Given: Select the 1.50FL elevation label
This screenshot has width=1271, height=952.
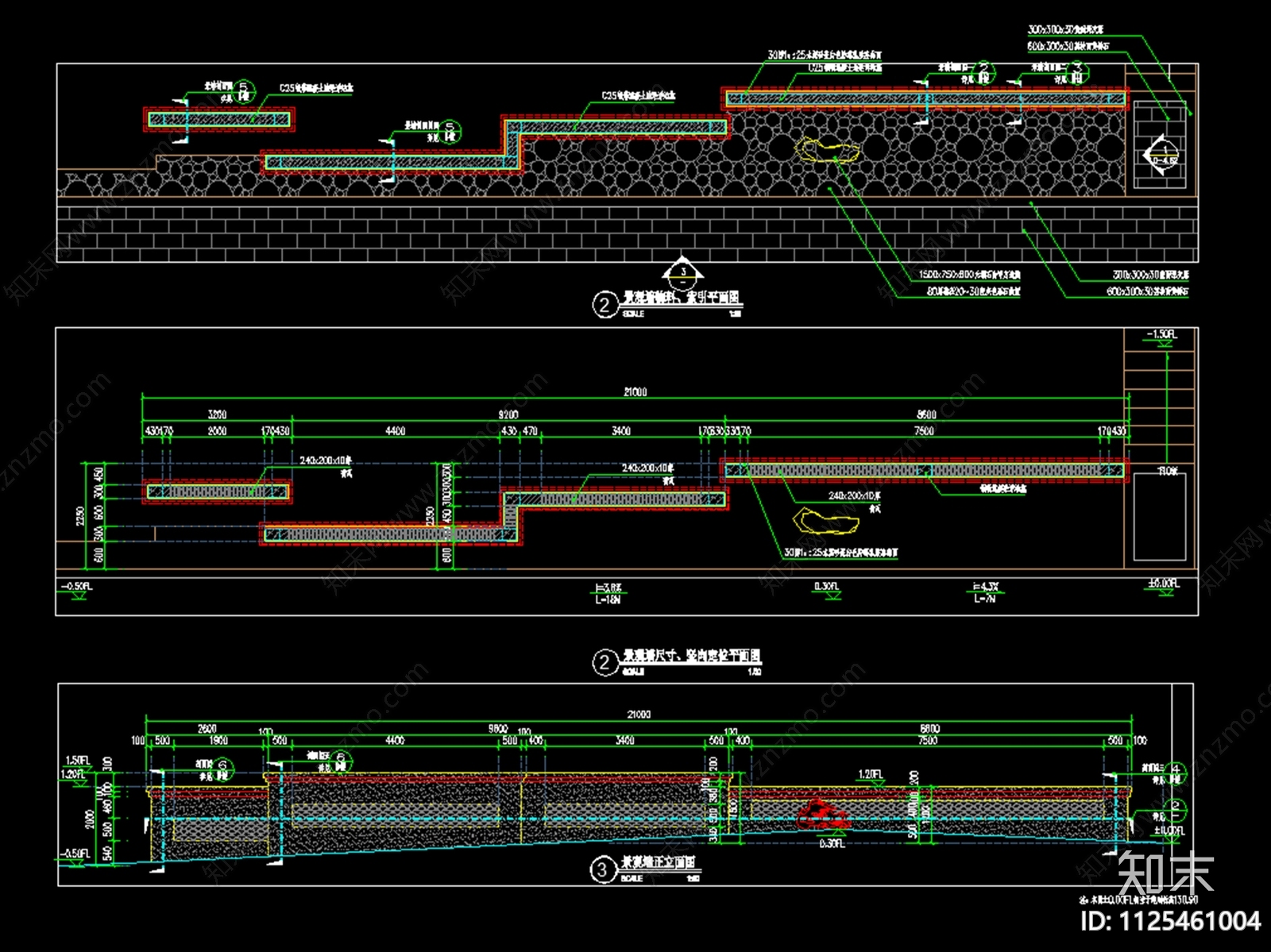Looking at the screenshot, I should tap(76, 761).
